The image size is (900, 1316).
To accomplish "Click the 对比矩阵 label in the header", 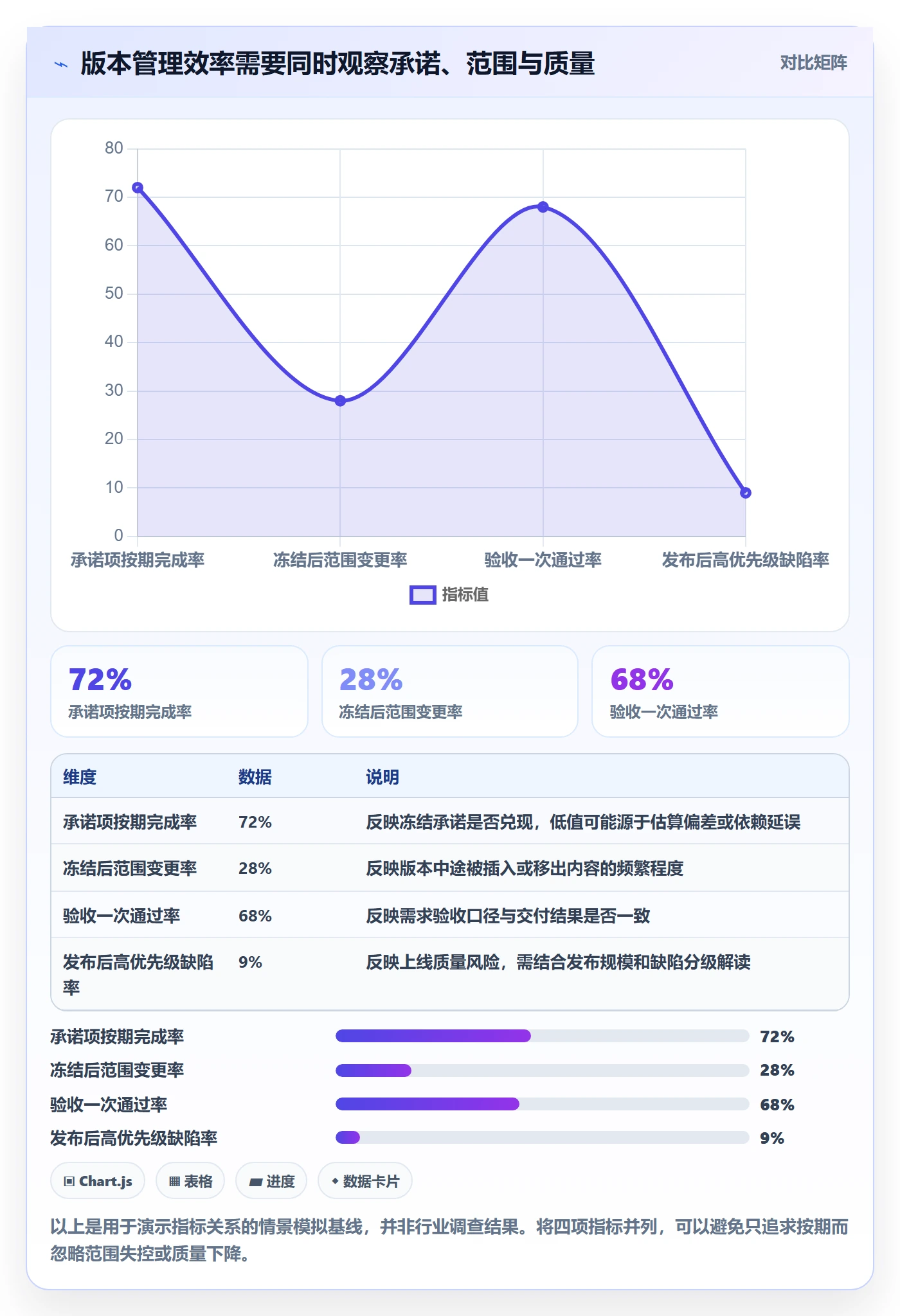I will click(813, 63).
